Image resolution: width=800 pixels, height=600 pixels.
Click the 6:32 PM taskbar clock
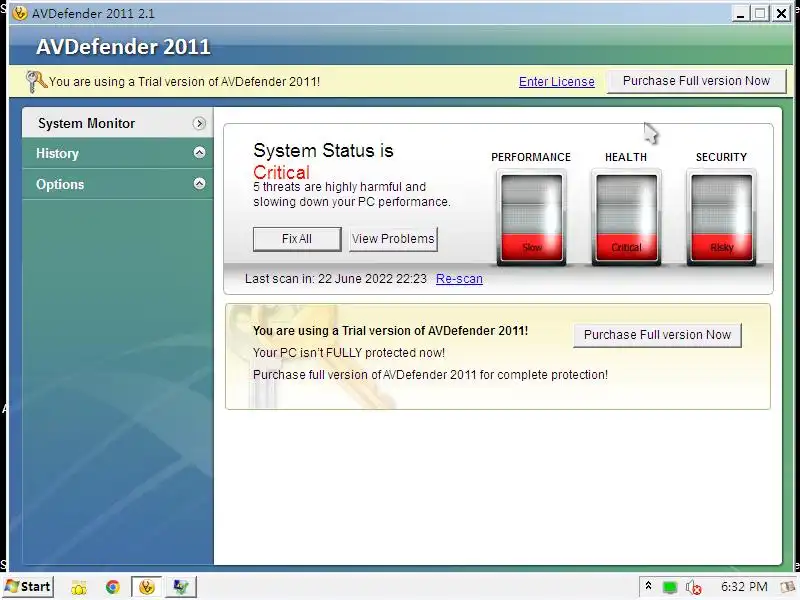(x=744, y=587)
